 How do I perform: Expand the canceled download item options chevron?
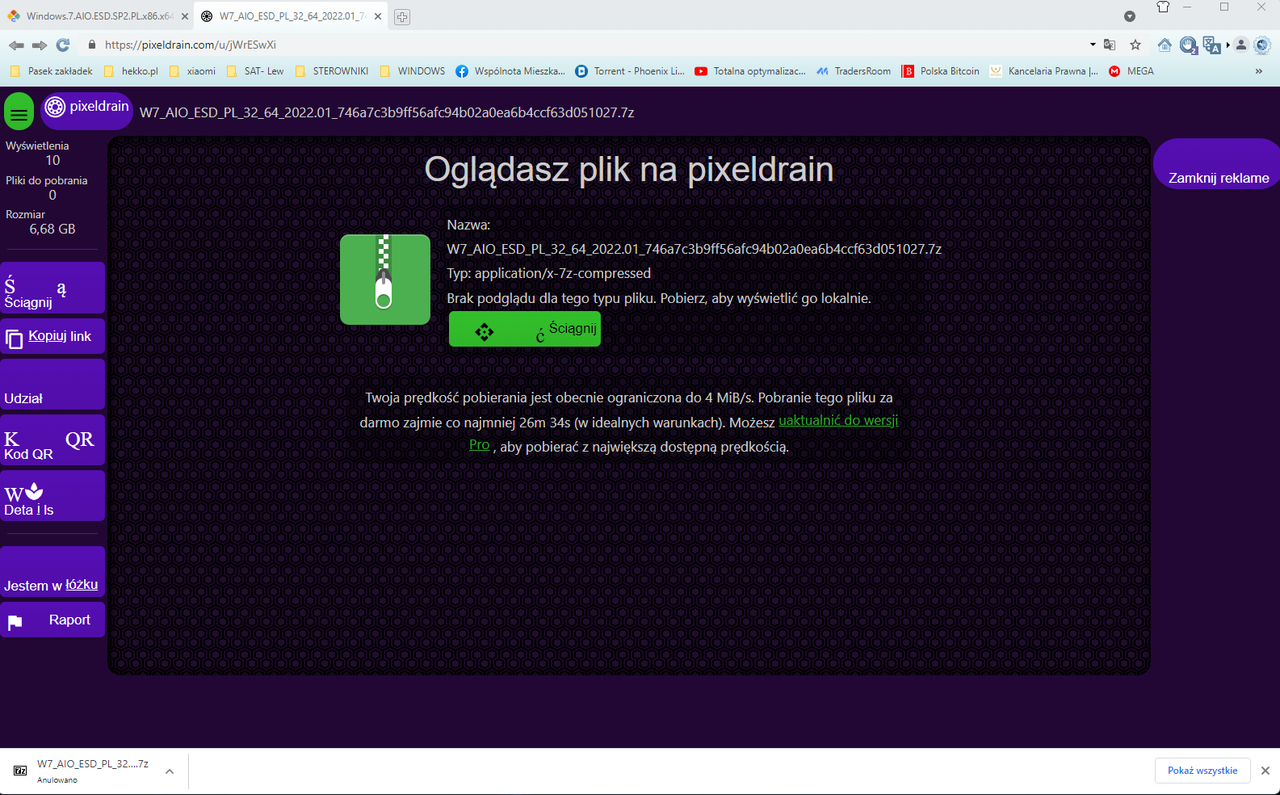tap(168, 770)
